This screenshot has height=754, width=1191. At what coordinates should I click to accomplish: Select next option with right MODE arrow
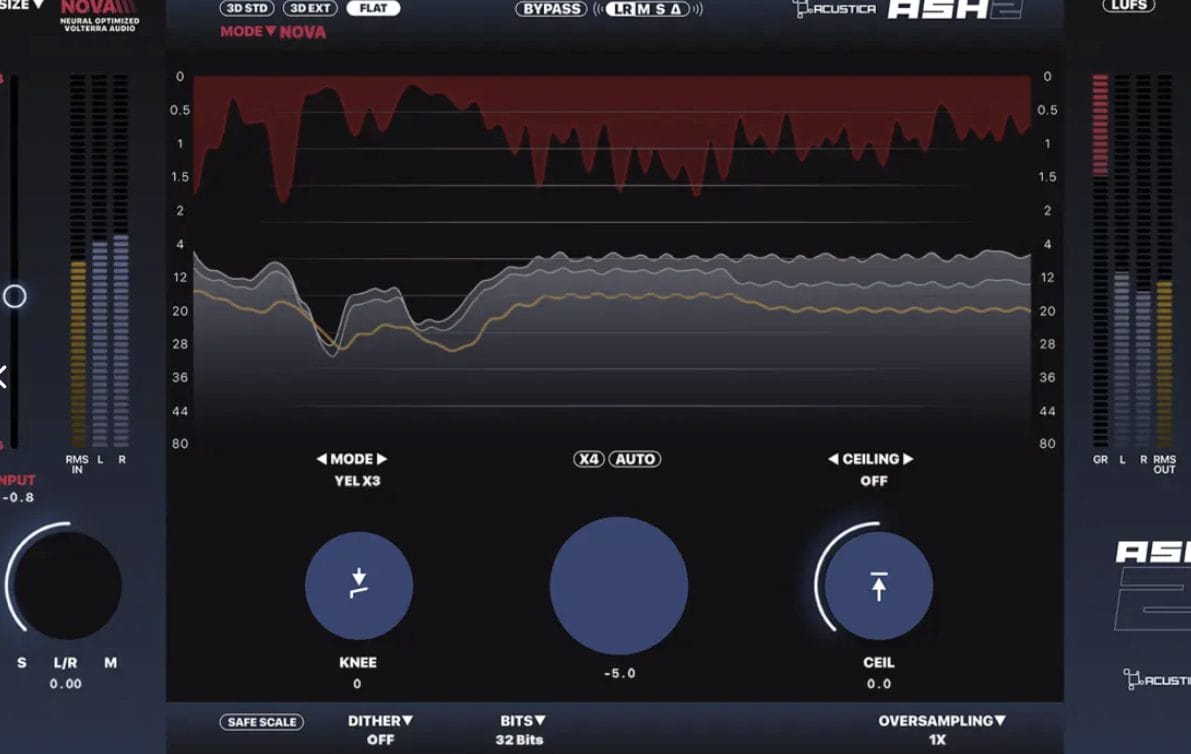pyautogui.click(x=382, y=459)
